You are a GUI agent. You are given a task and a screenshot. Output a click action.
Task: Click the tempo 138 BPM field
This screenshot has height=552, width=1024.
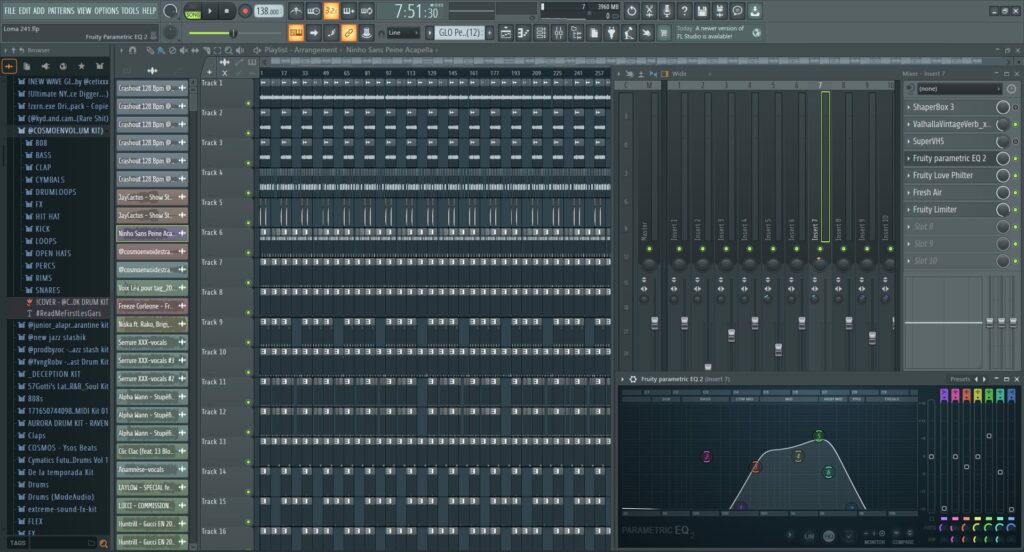click(x=267, y=11)
